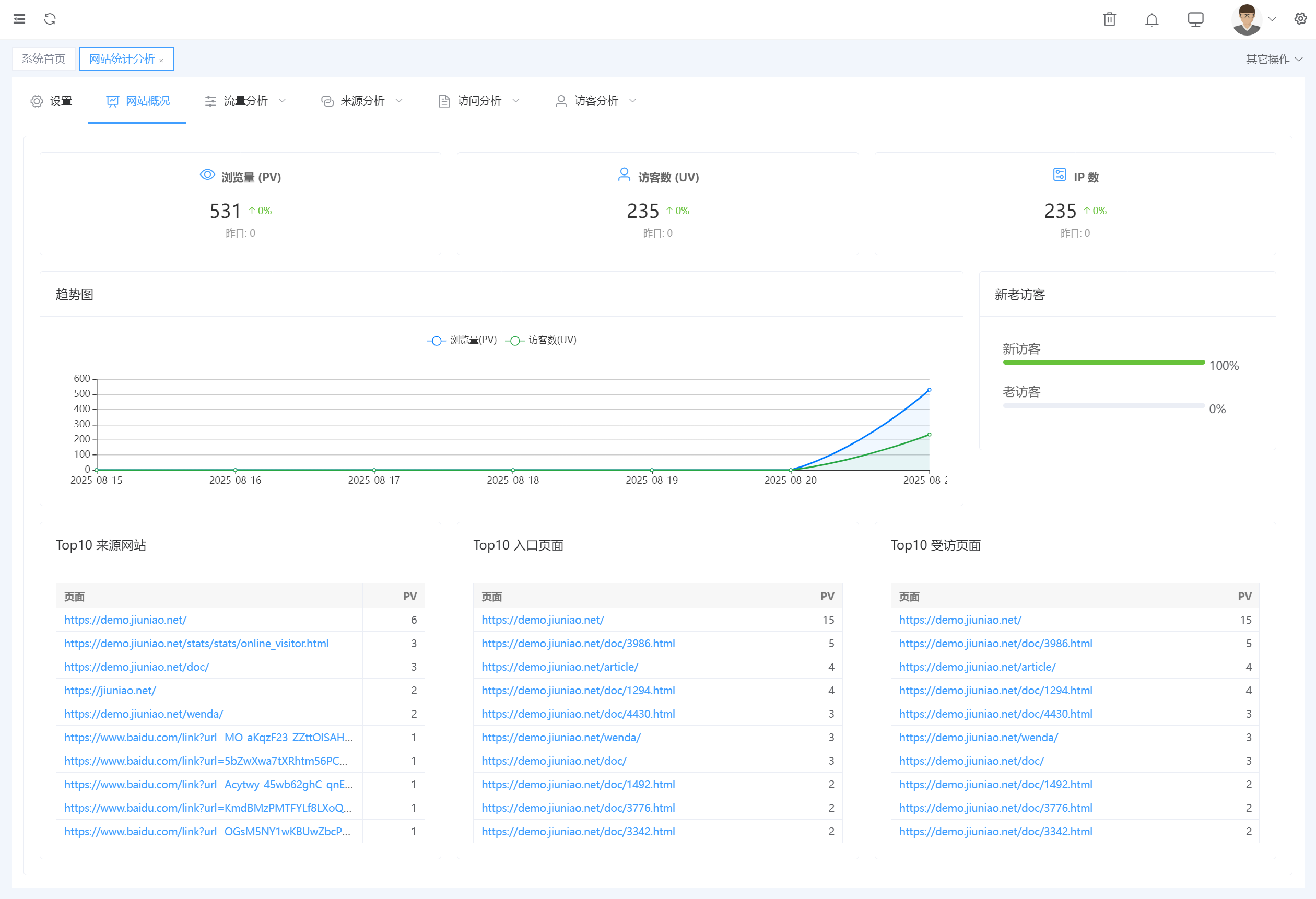The height and width of the screenshot is (899, 1316).
Task: Click the refresh page icon
Action: [50, 19]
